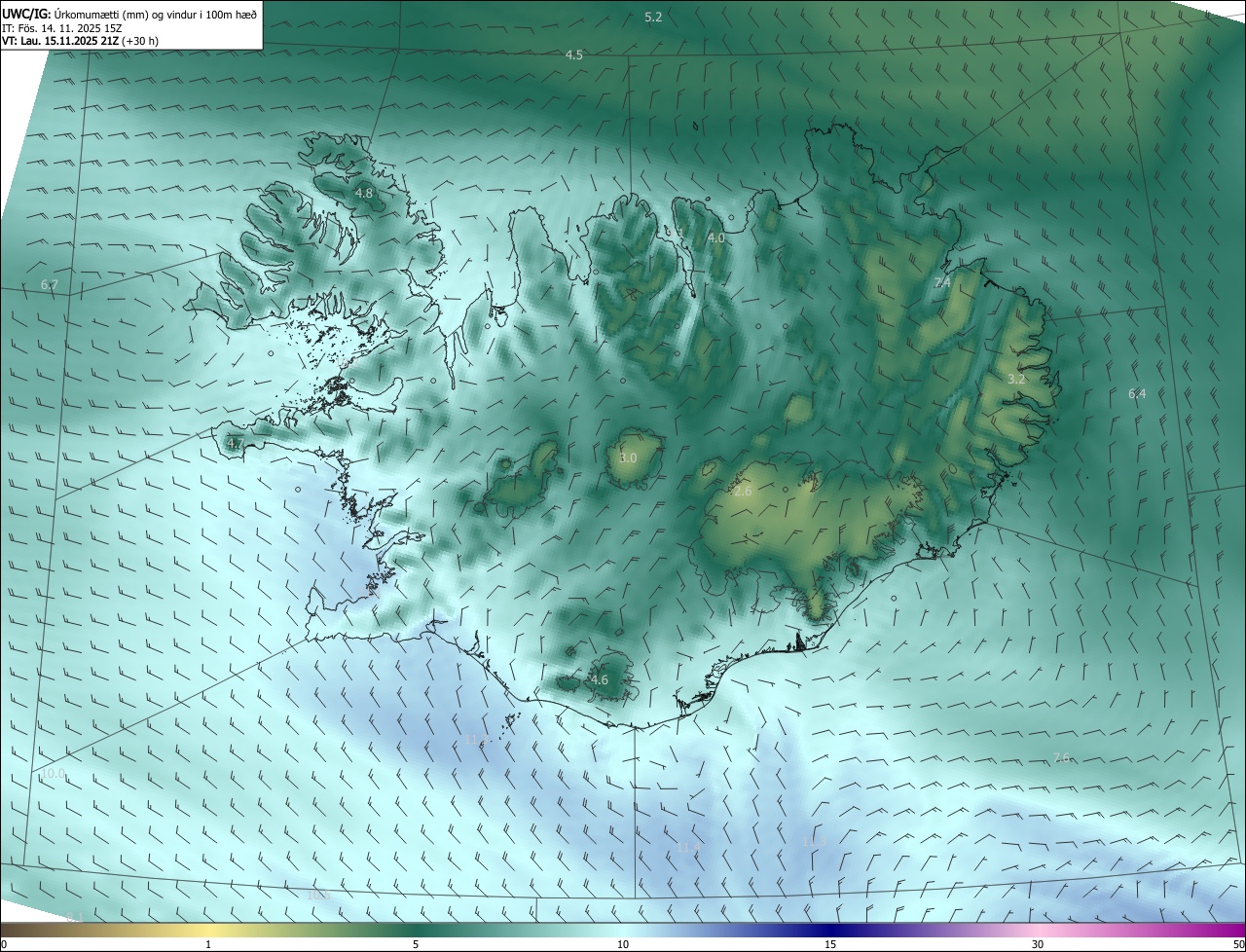Select the IT: Fös. 14. 11. 2025 15Z line

point(64,27)
